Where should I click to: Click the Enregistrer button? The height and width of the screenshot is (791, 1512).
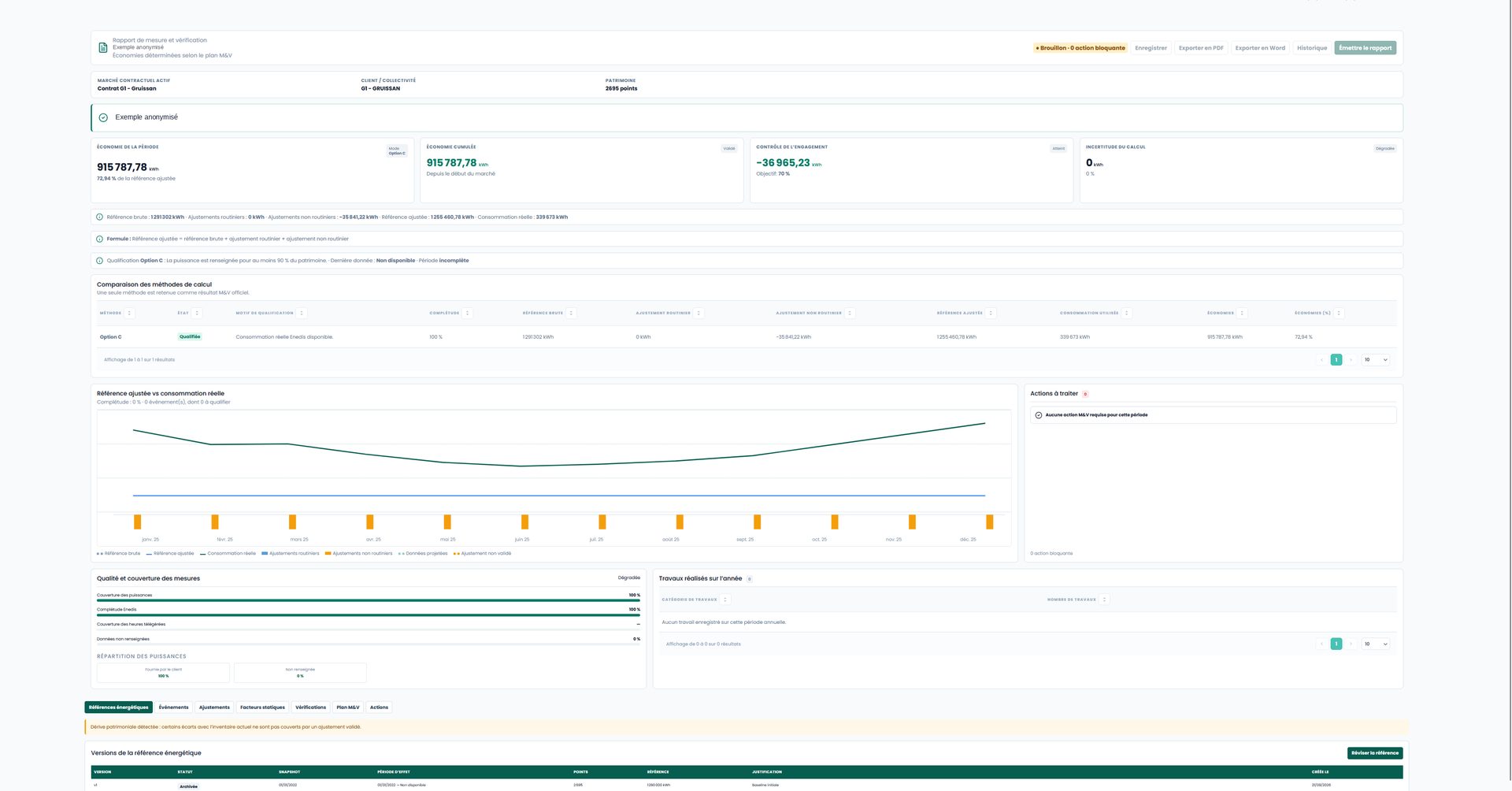pyautogui.click(x=1151, y=48)
